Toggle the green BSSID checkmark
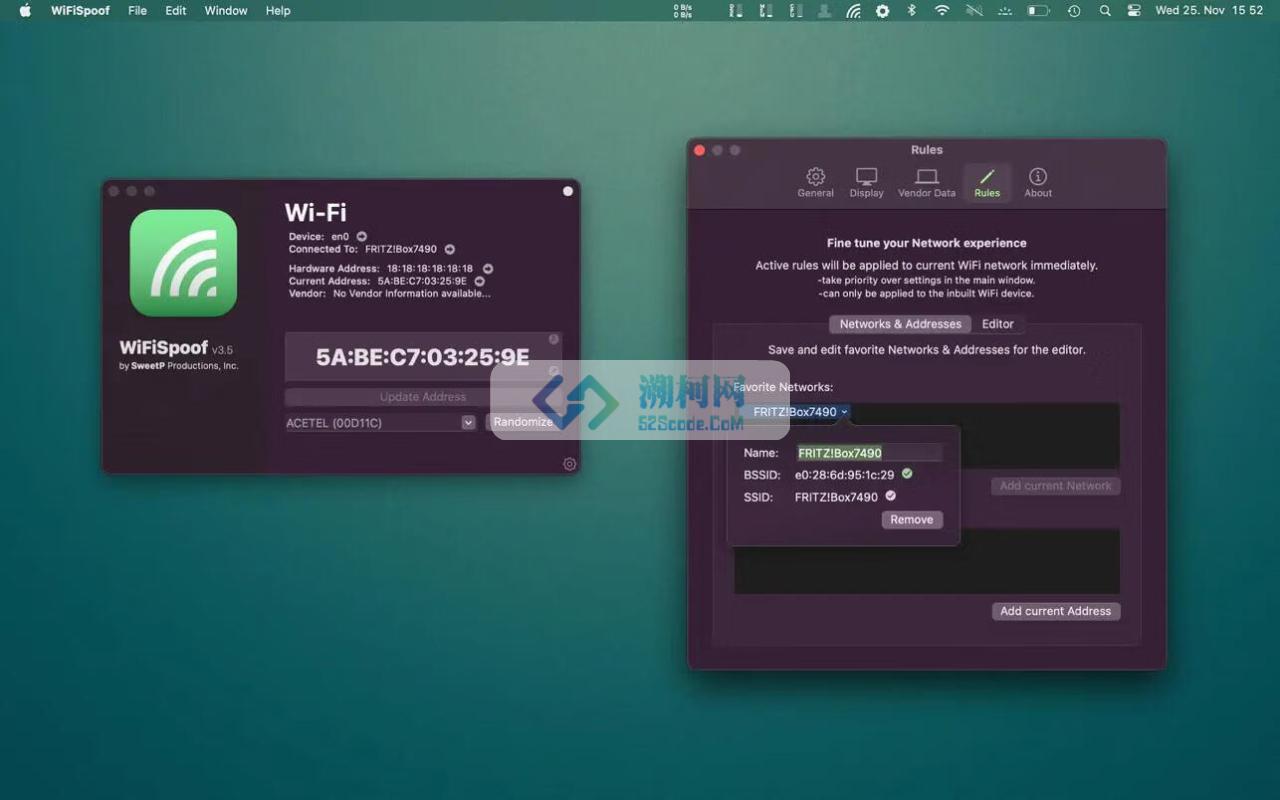Screen dimensions: 1280x800 point(907,474)
